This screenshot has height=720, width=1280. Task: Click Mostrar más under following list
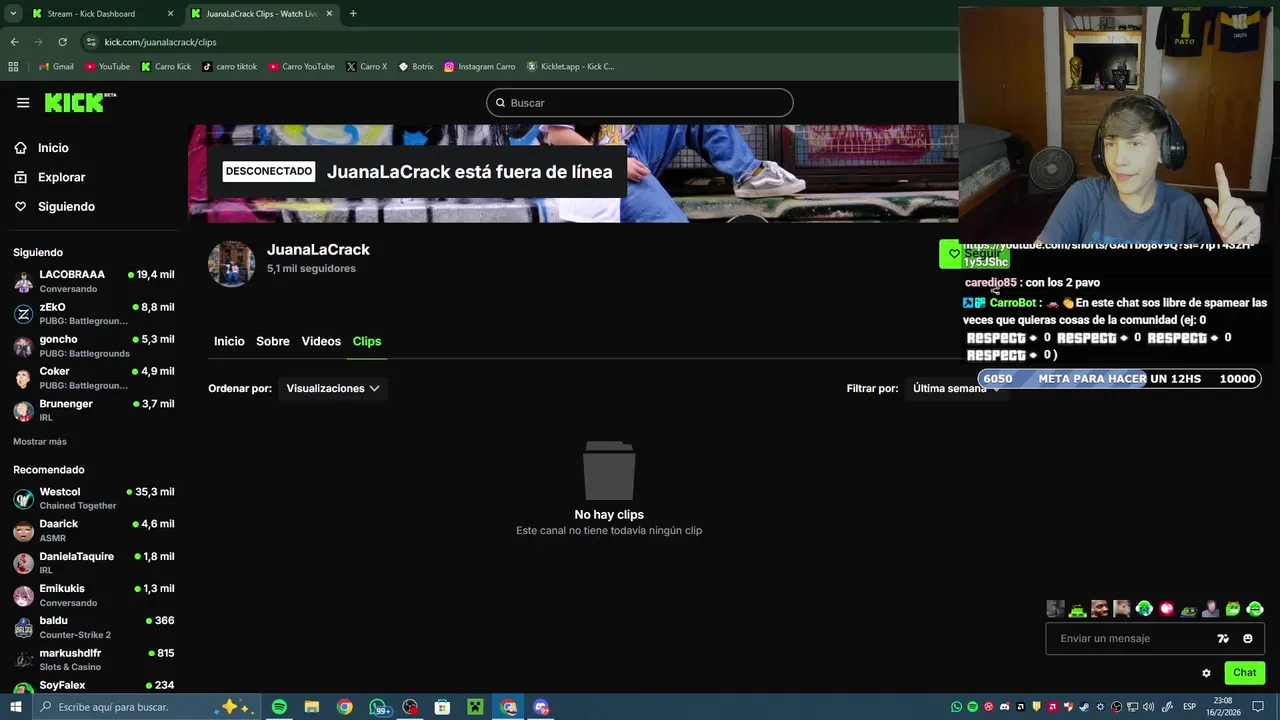pos(40,441)
